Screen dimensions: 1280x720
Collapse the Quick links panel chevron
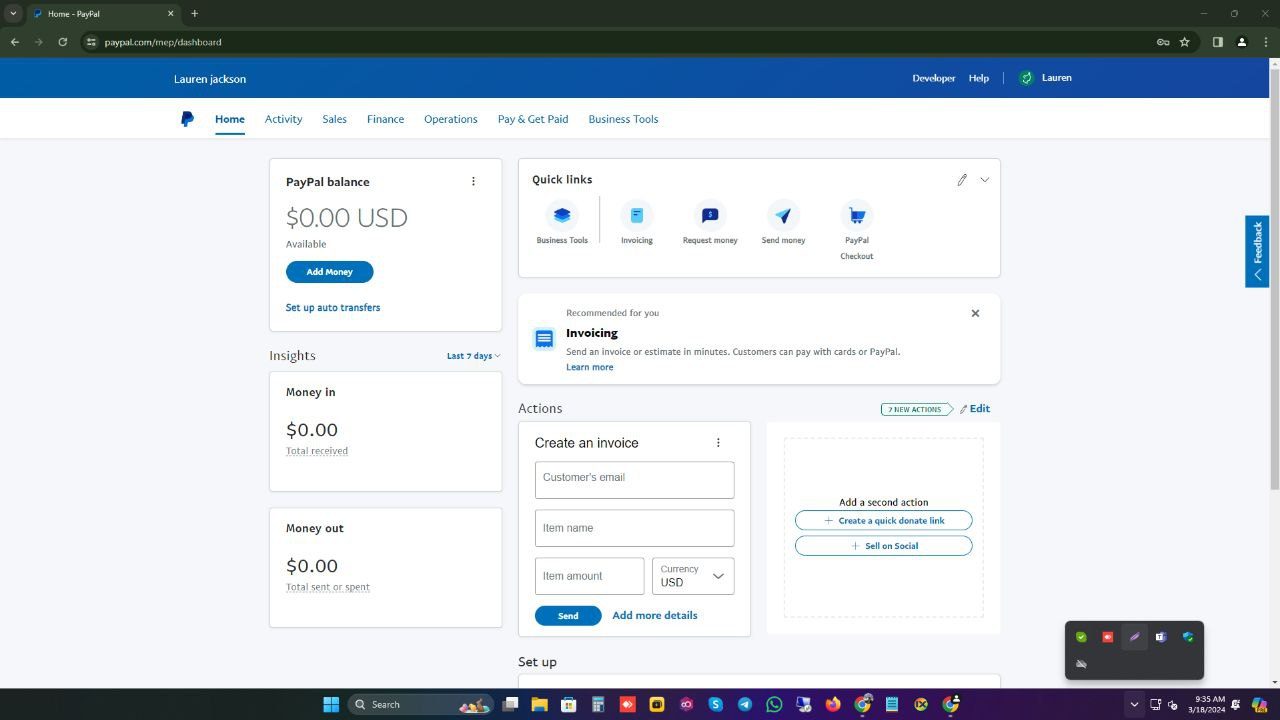[x=985, y=180]
